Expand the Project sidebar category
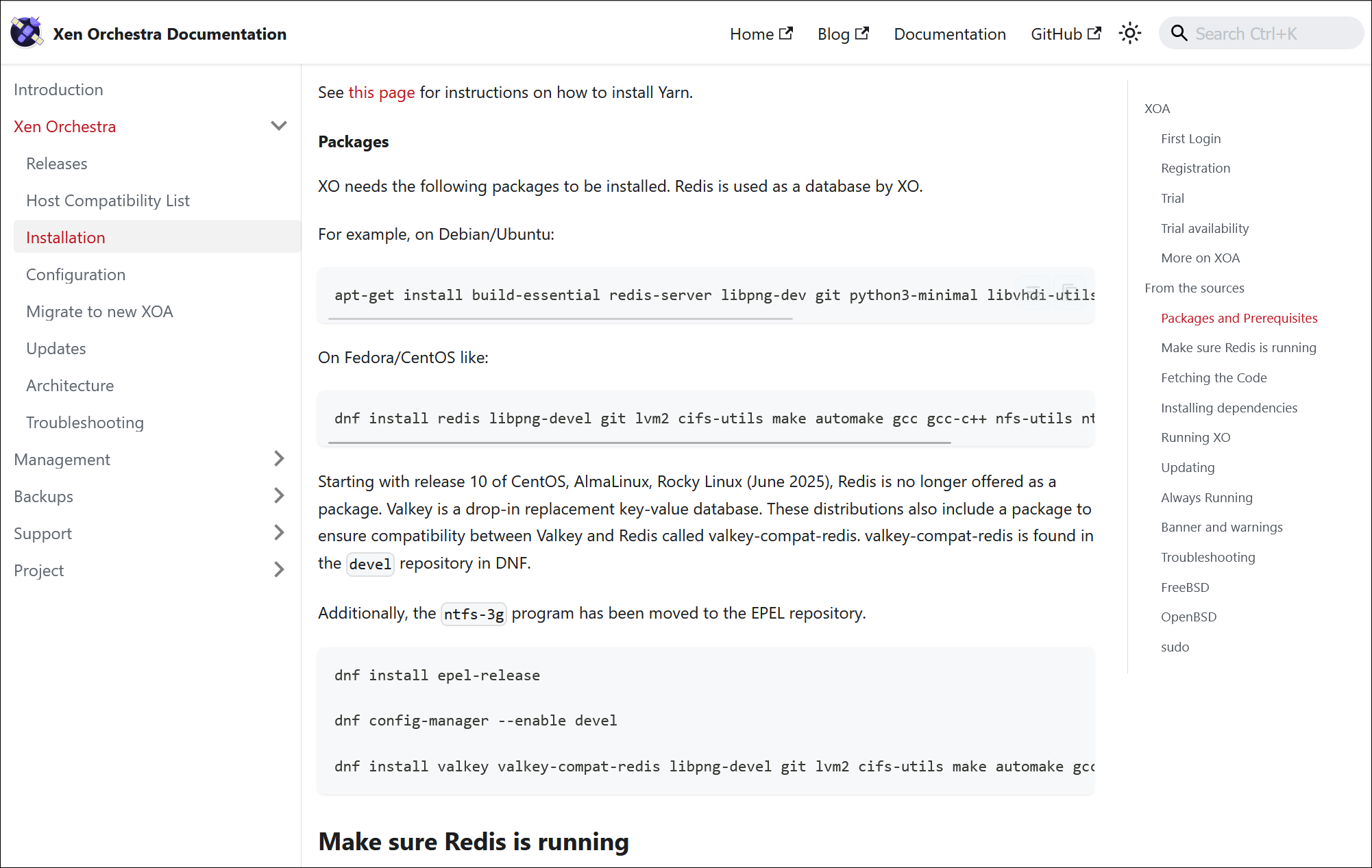The image size is (1372, 868). coord(278,570)
